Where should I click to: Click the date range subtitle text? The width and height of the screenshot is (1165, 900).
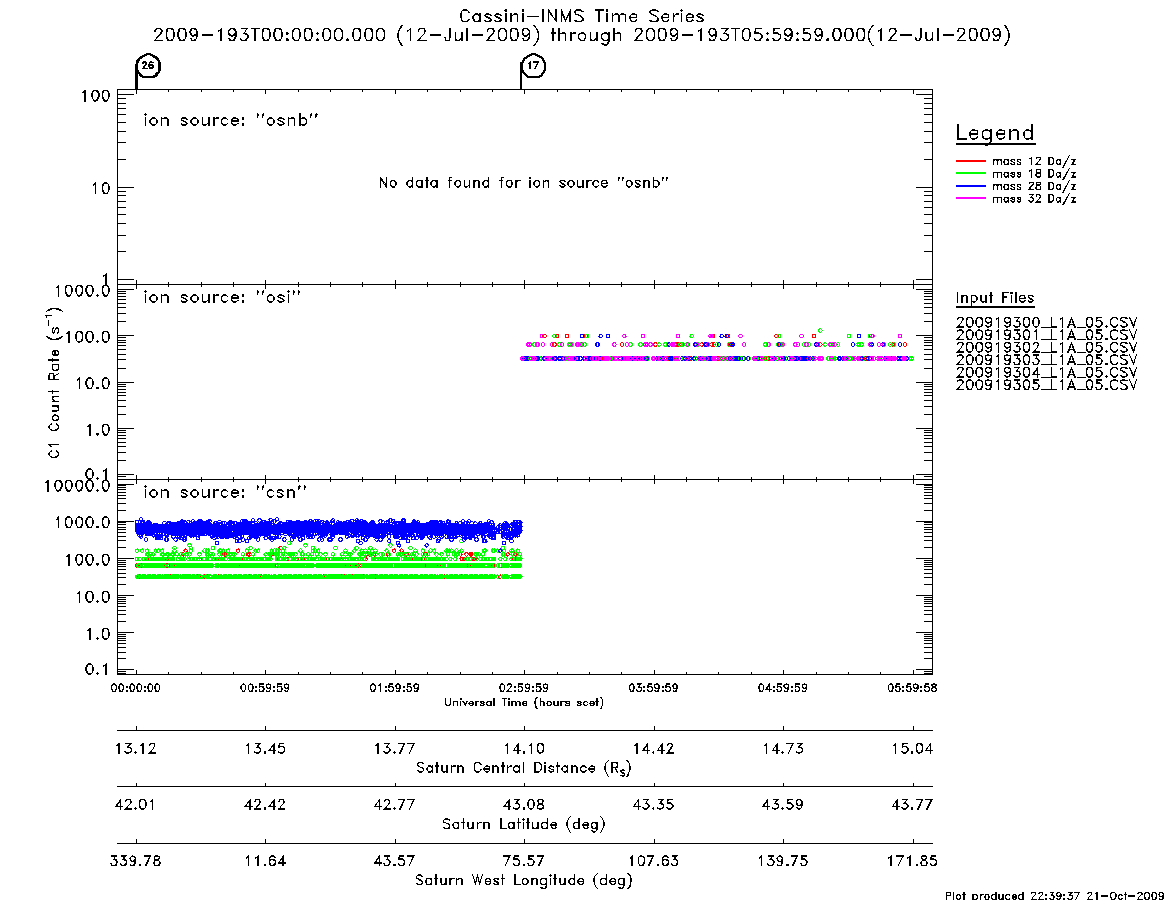582,35
